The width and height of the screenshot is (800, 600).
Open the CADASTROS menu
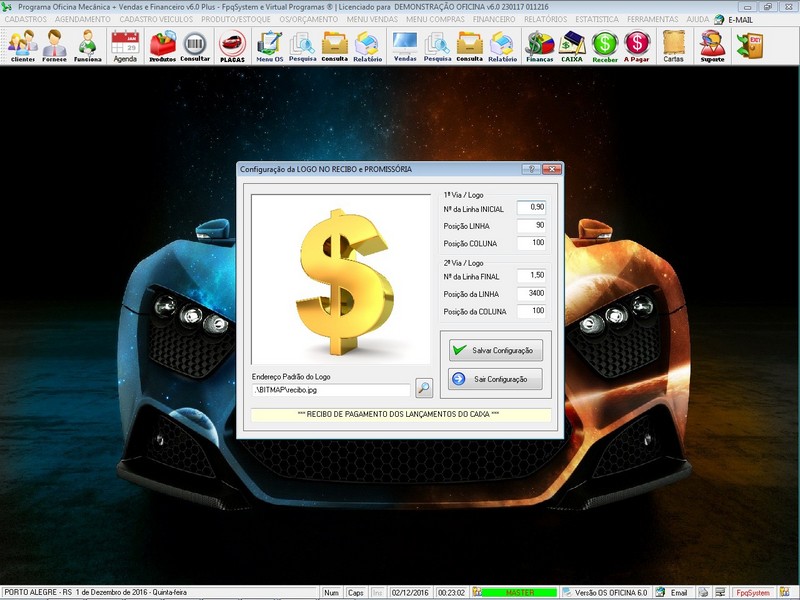[x=26, y=19]
